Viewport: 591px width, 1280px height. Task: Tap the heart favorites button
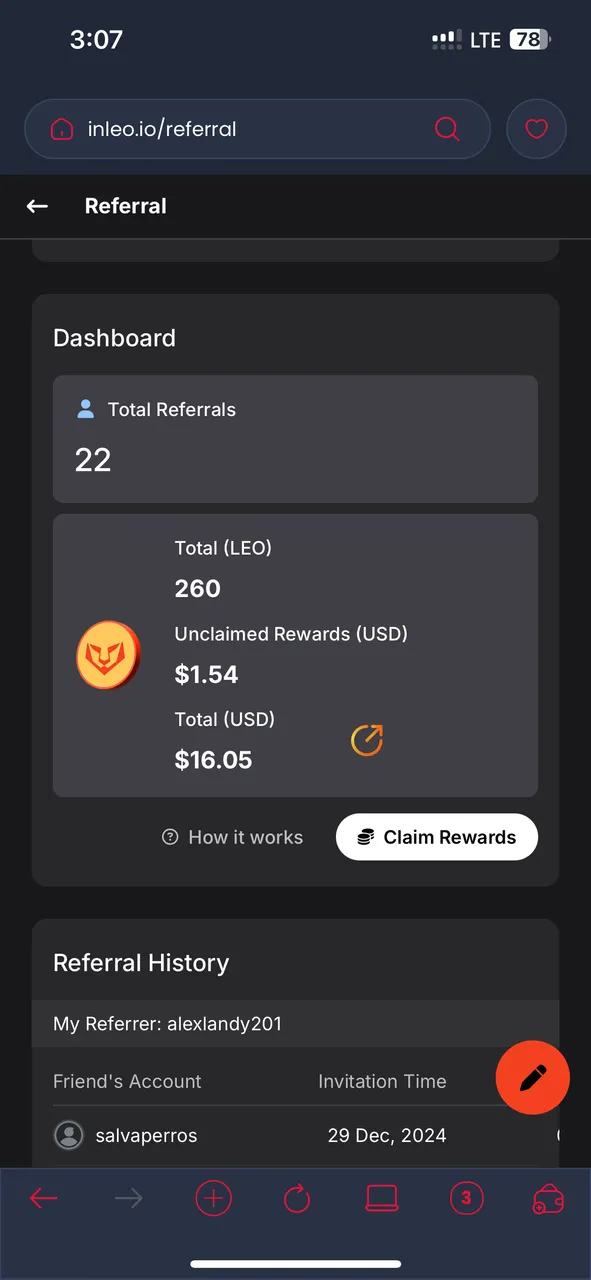pyautogui.click(x=537, y=129)
